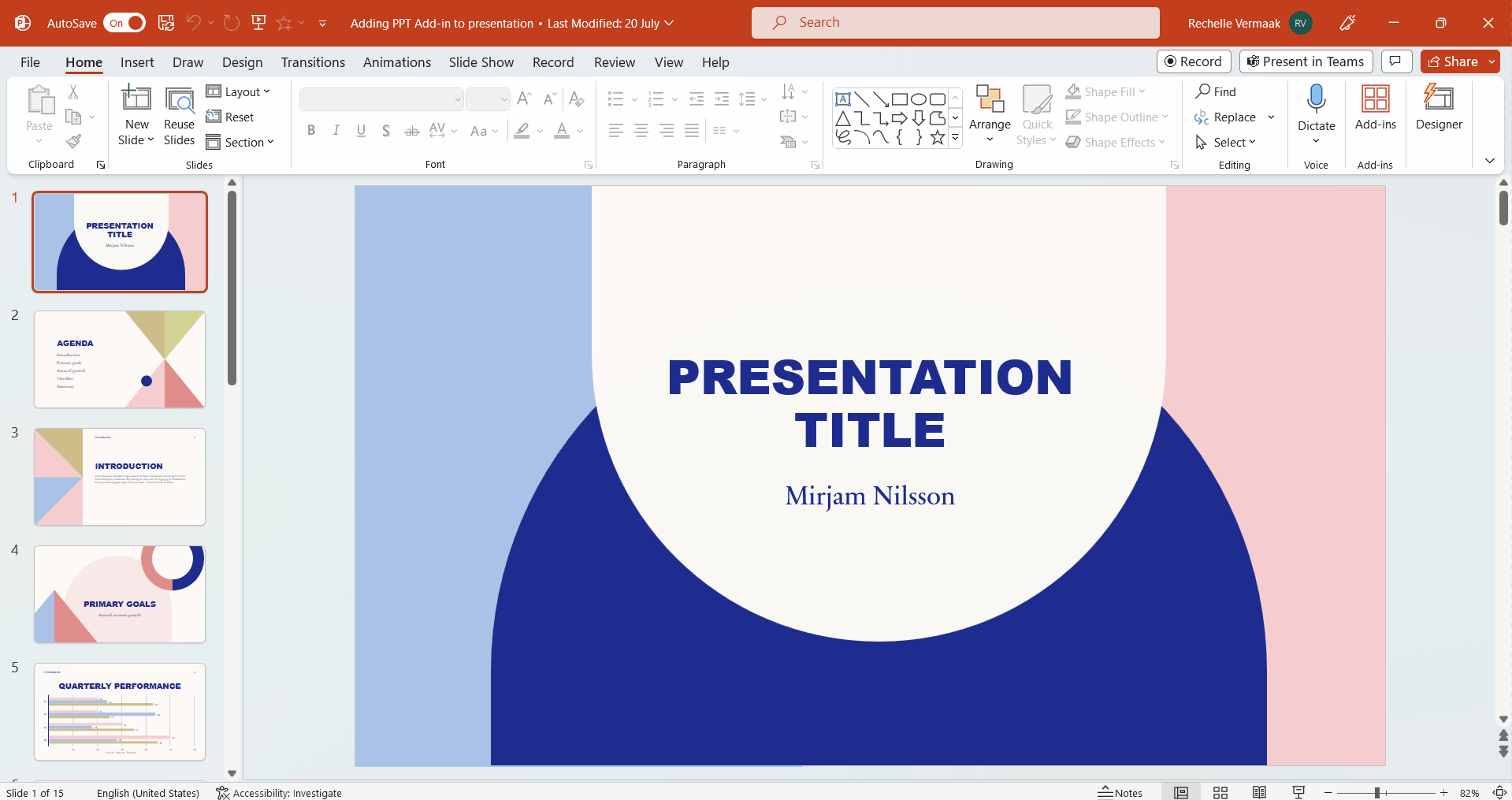Toggle AutoSave switch off
Viewport: 1512px width, 800px height.
click(125, 23)
